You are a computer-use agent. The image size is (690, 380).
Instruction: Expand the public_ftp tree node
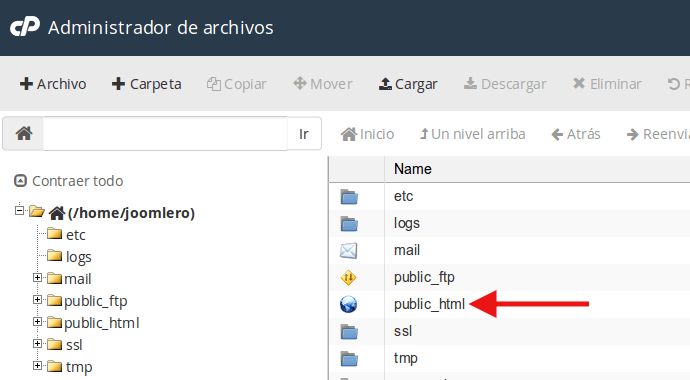point(37,300)
